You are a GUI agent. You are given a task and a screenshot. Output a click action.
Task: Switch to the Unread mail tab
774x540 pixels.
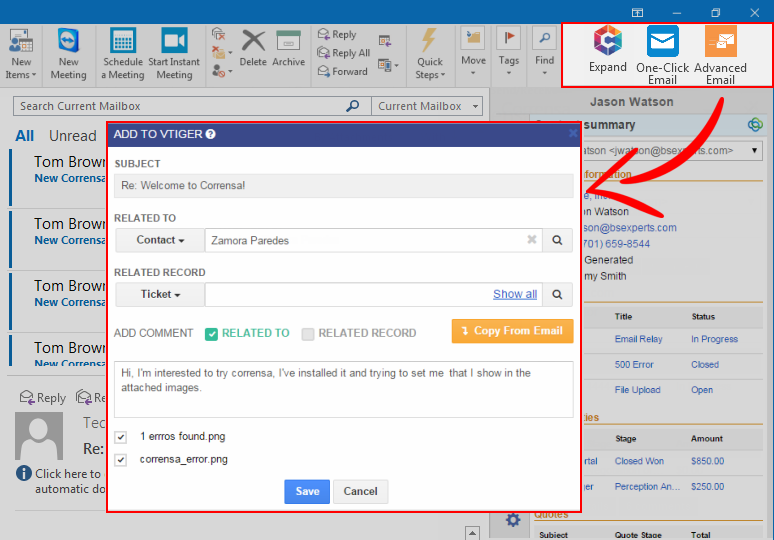click(x=73, y=136)
